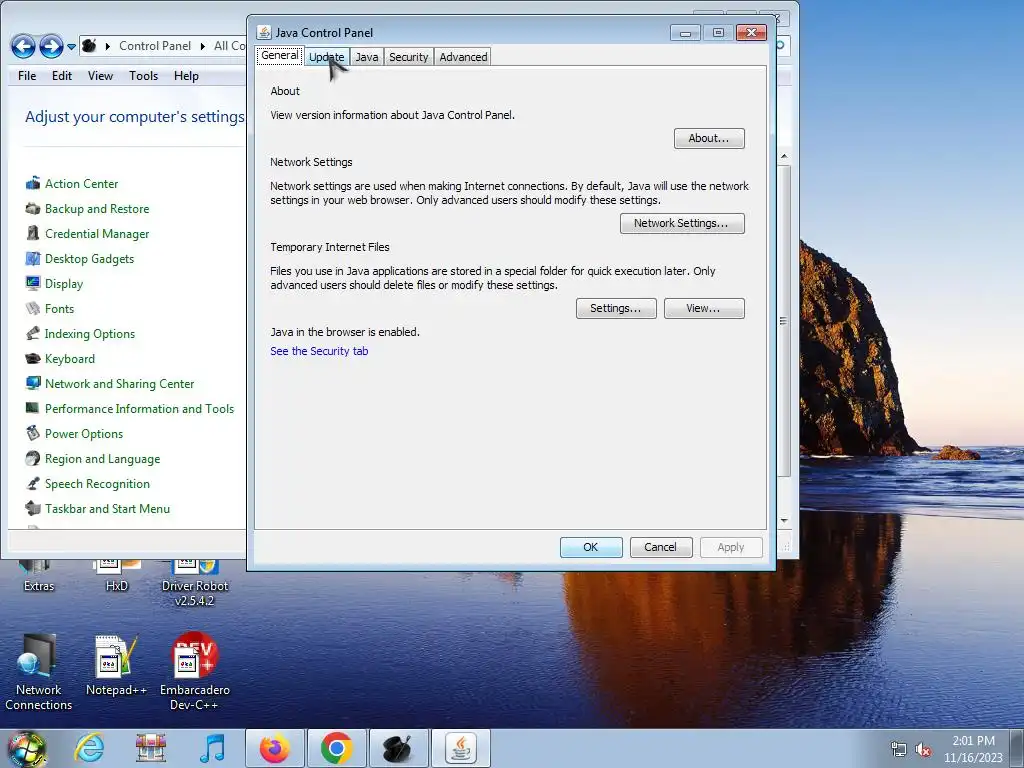
Task: Open Desktop Gadgets
Action: pyautogui.click(x=89, y=259)
